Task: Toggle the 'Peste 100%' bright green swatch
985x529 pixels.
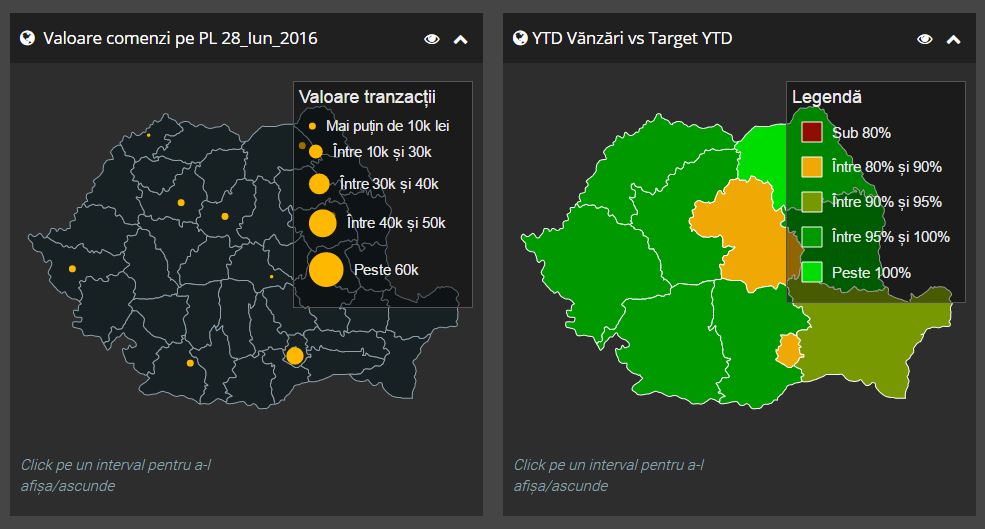Action: tap(811, 272)
